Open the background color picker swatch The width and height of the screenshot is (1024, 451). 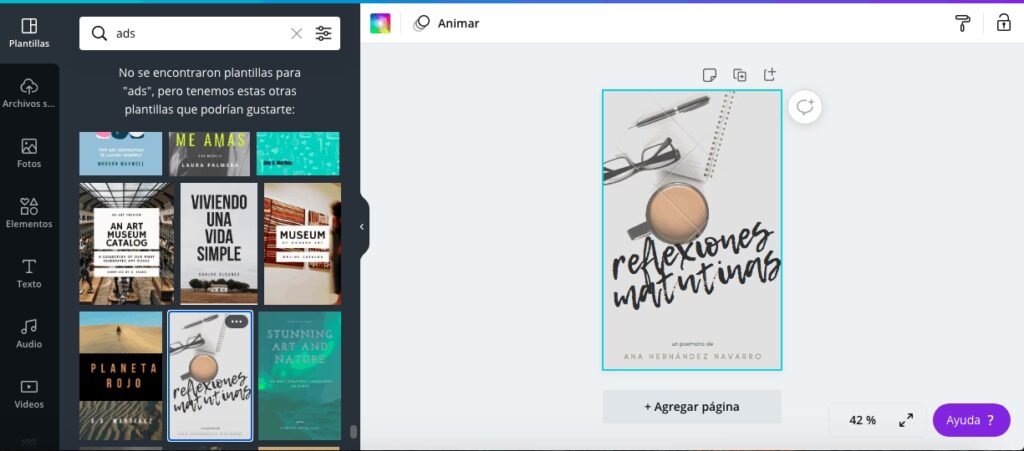pyautogui.click(x=380, y=23)
